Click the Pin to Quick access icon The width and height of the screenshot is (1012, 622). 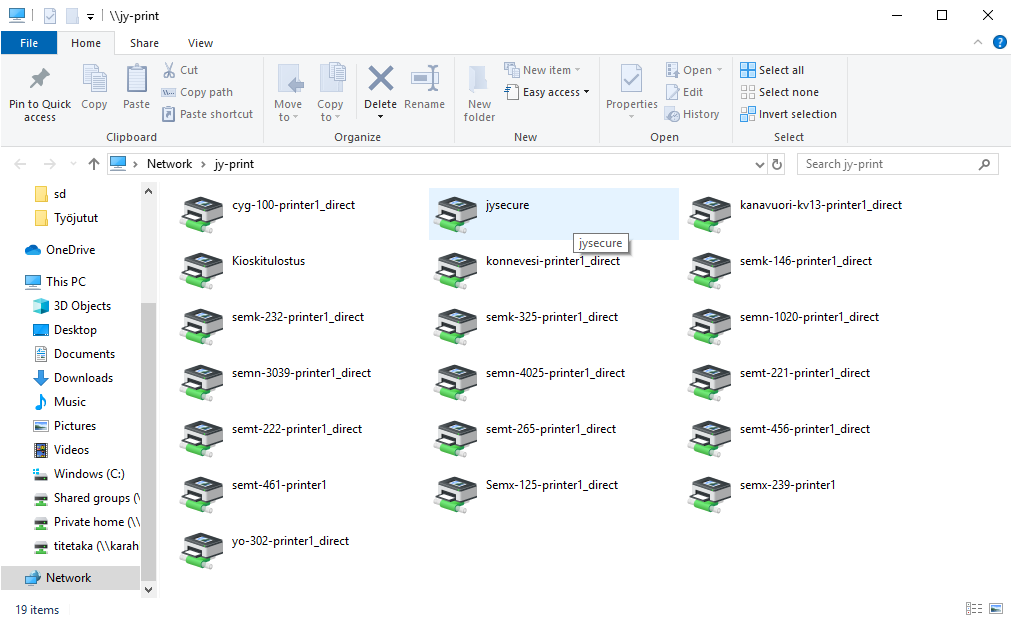click(40, 80)
